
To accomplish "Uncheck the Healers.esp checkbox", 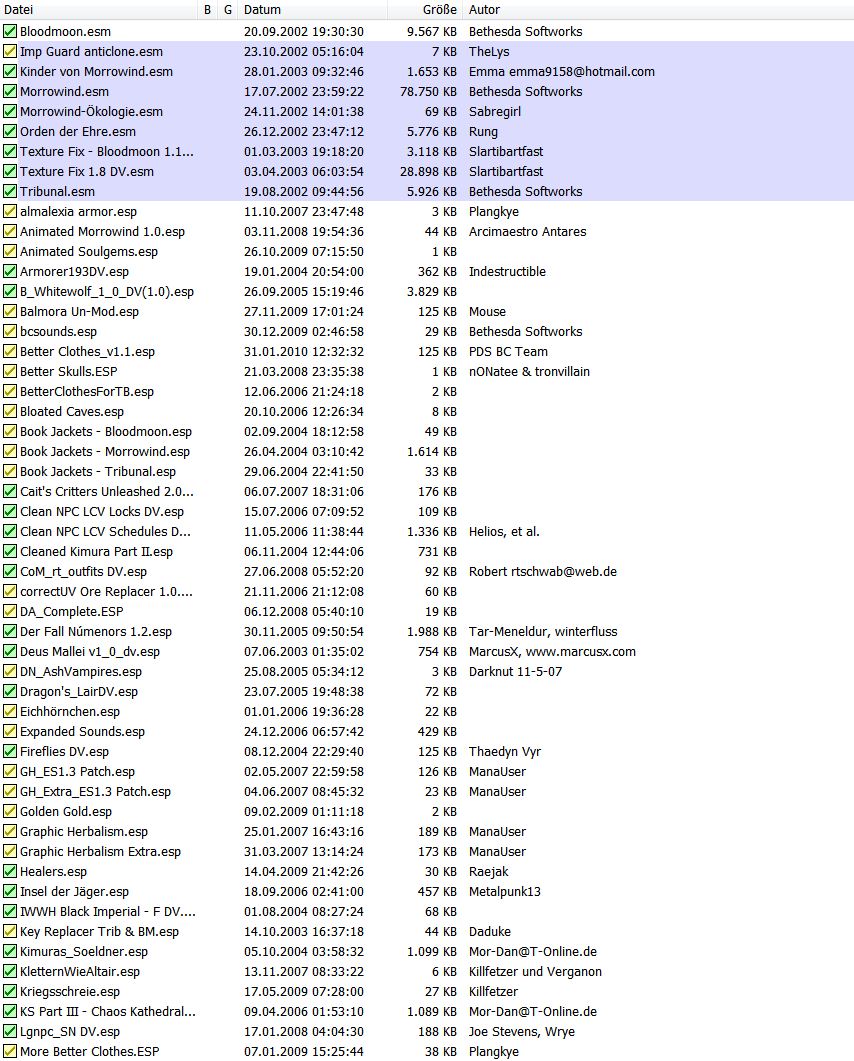I will point(10,871).
